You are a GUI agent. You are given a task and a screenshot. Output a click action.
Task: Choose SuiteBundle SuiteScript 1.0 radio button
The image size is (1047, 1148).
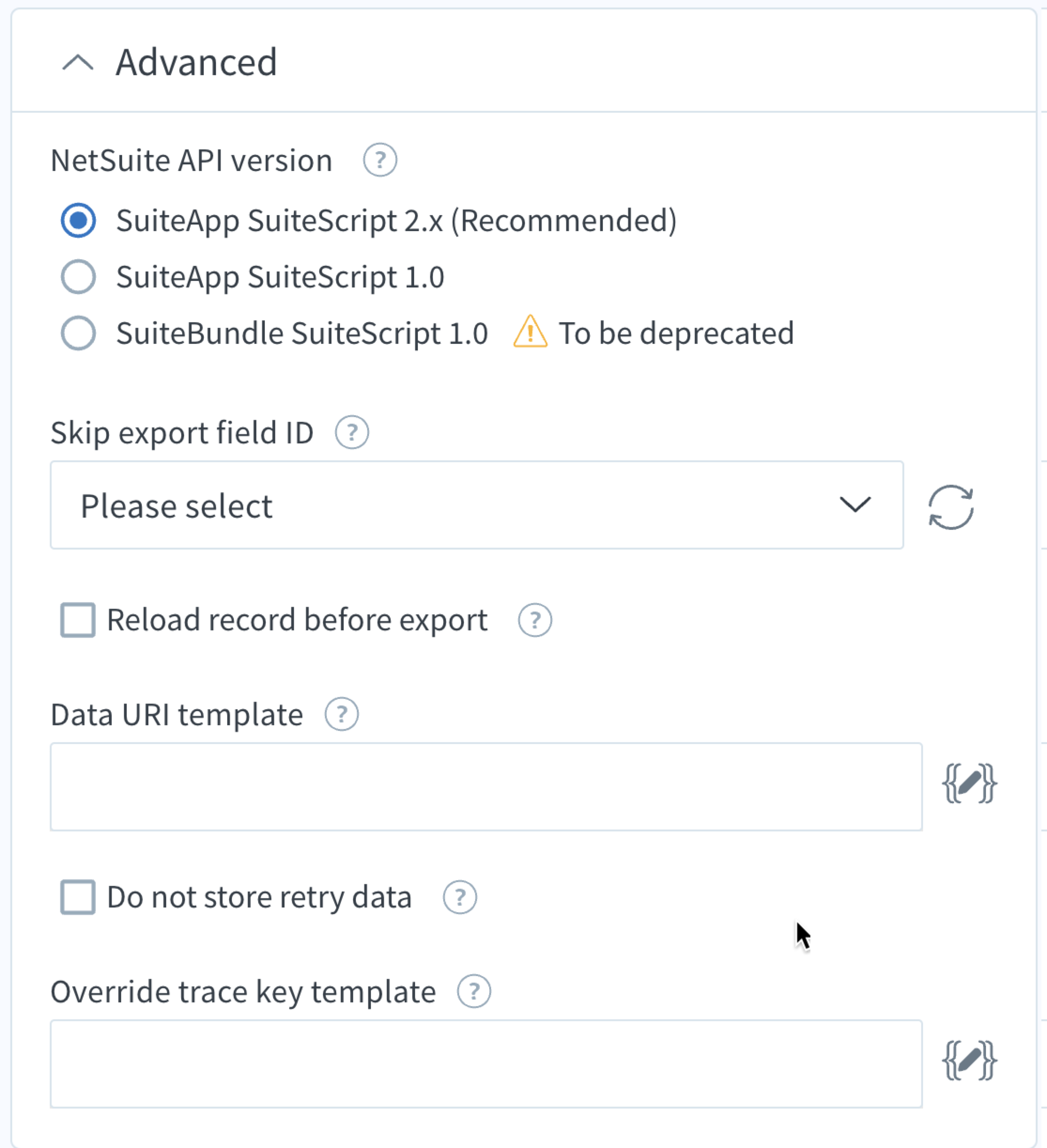pyautogui.click(x=78, y=333)
